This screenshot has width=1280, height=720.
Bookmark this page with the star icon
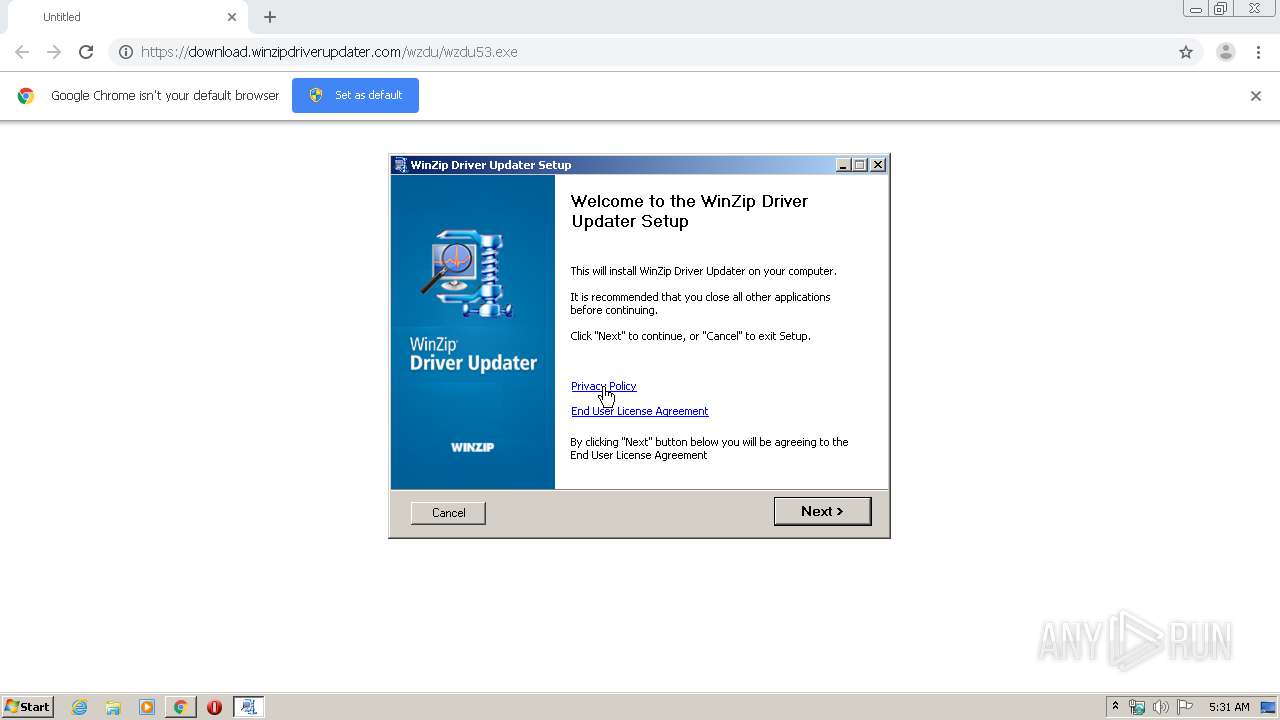pyautogui.click(x=1186, y=52)
